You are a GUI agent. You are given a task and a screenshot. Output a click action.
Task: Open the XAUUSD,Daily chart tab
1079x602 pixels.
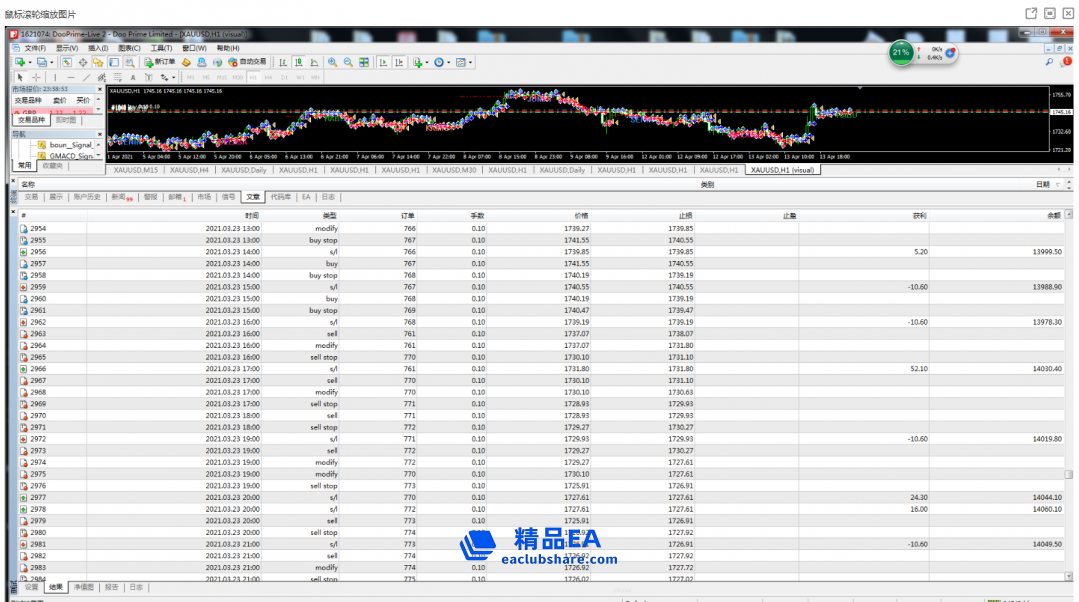[x=244, y=170]
